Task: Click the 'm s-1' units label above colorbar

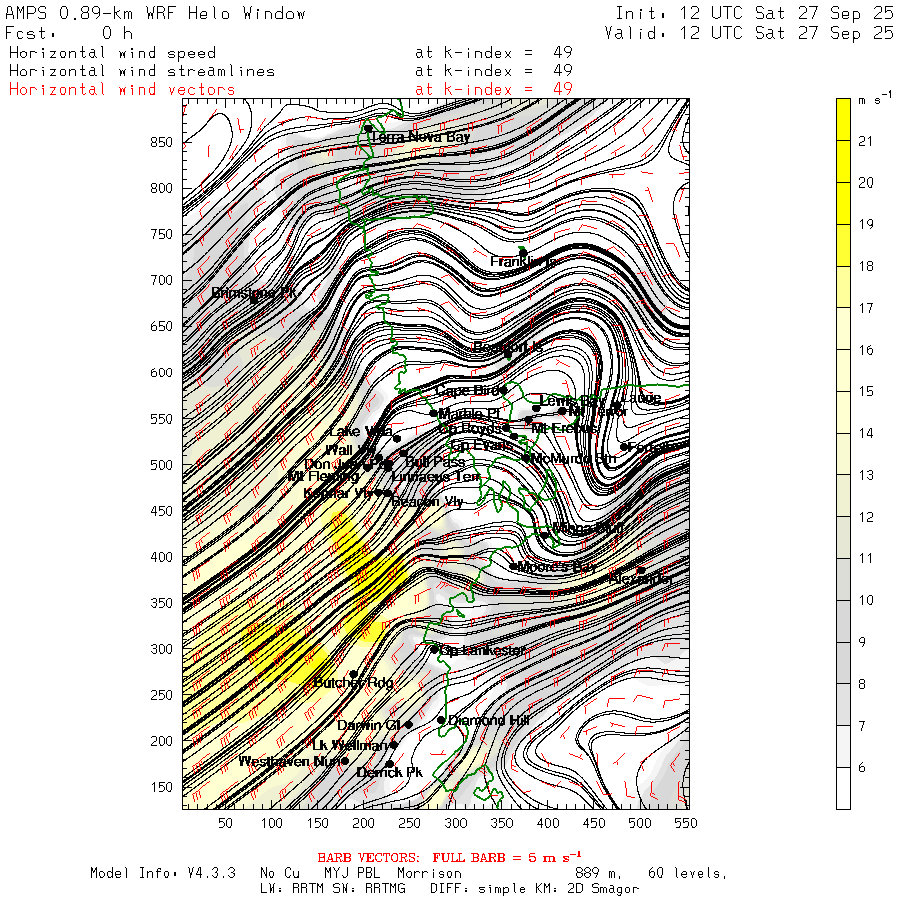Action: [x=875, y=99]
